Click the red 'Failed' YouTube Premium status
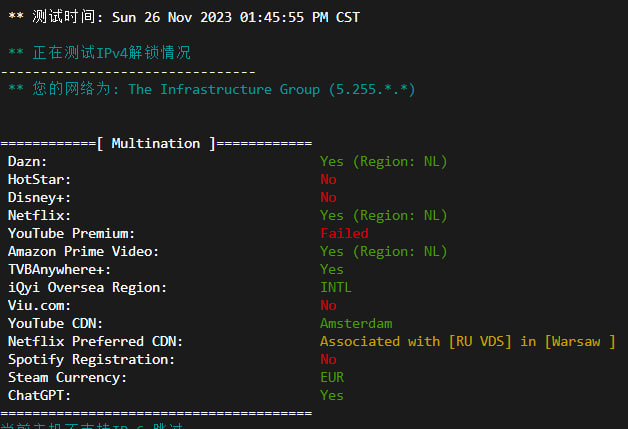 (x=344, y=233)
